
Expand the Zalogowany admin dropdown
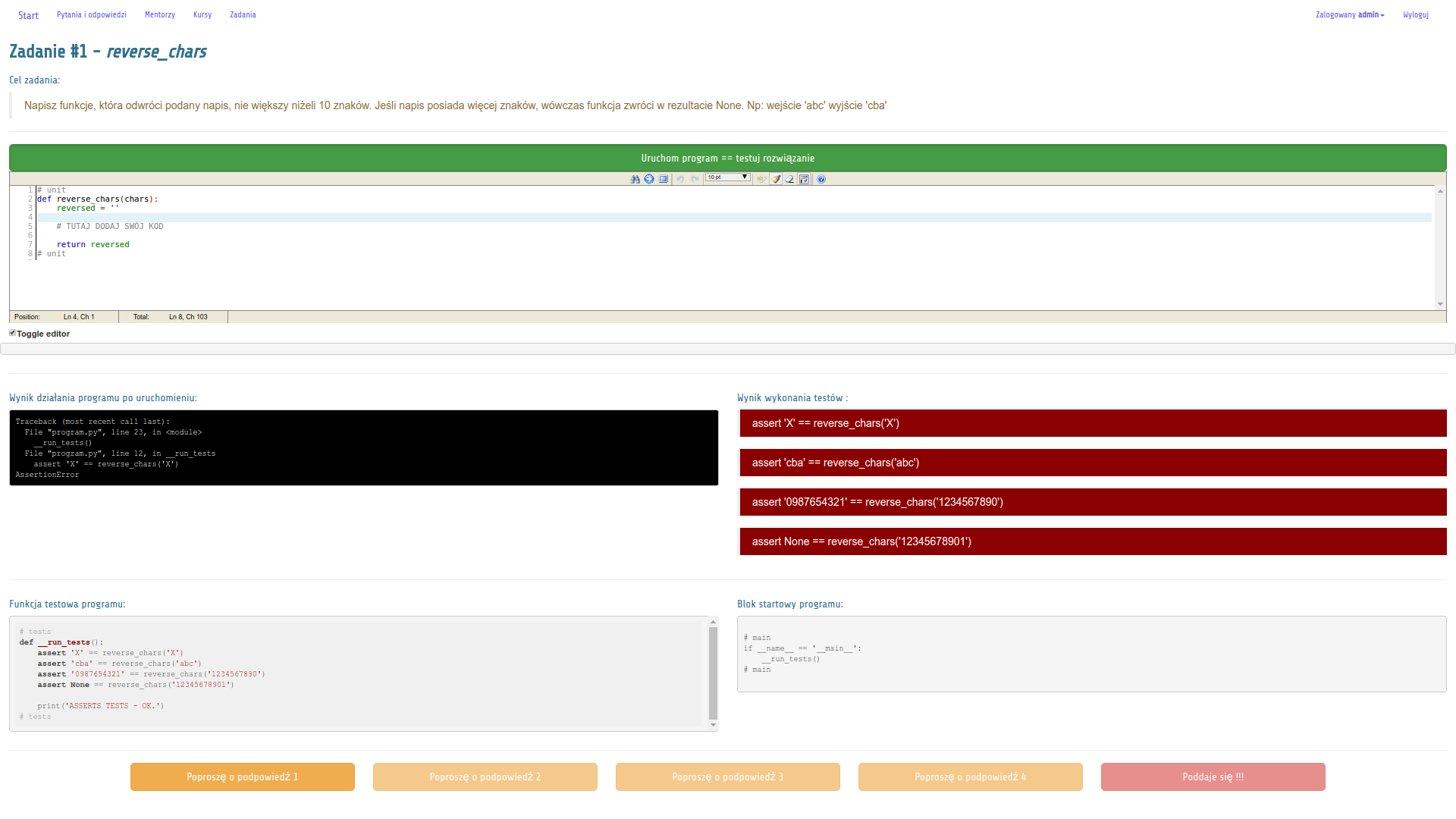point(1350,15)
